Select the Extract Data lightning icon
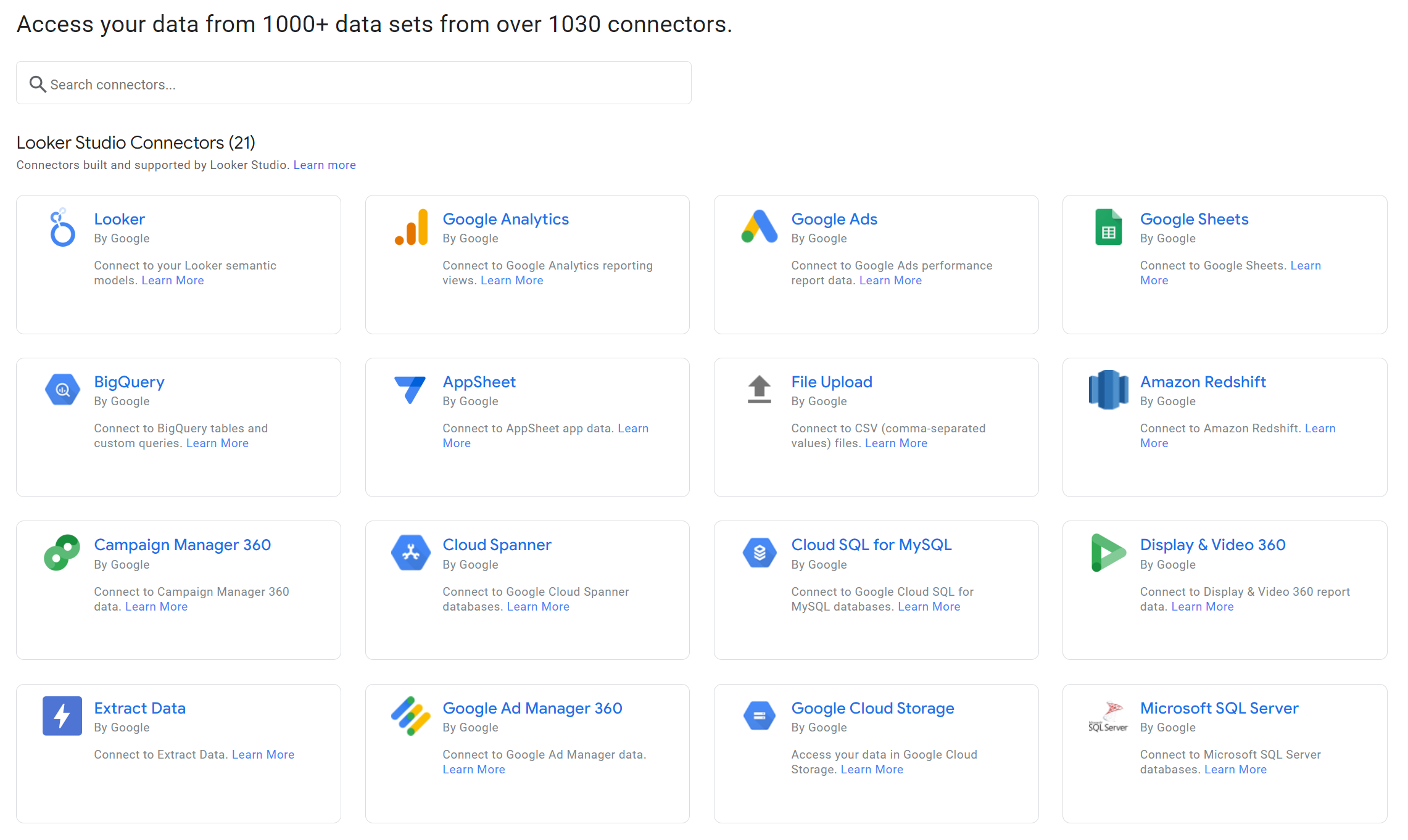The image size is (1408, 840). [x=62, y=715]
